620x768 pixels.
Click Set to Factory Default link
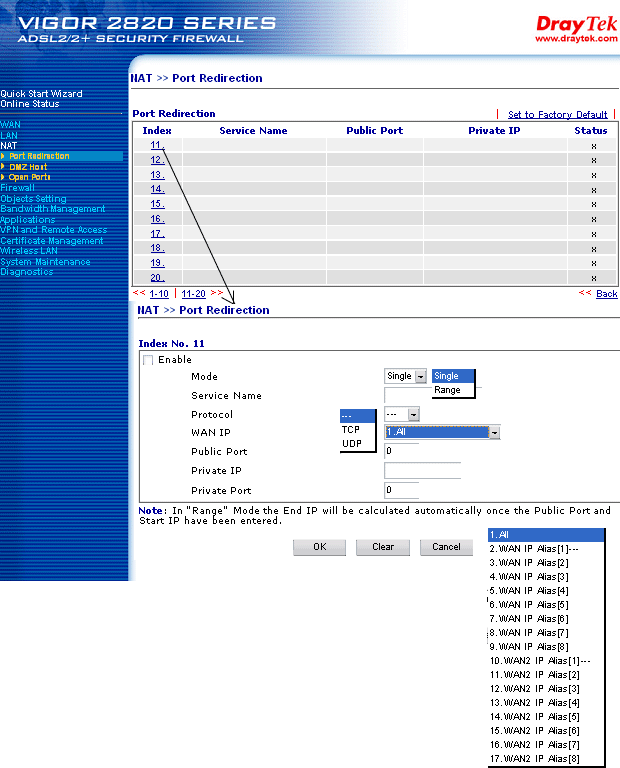(557, 115)
